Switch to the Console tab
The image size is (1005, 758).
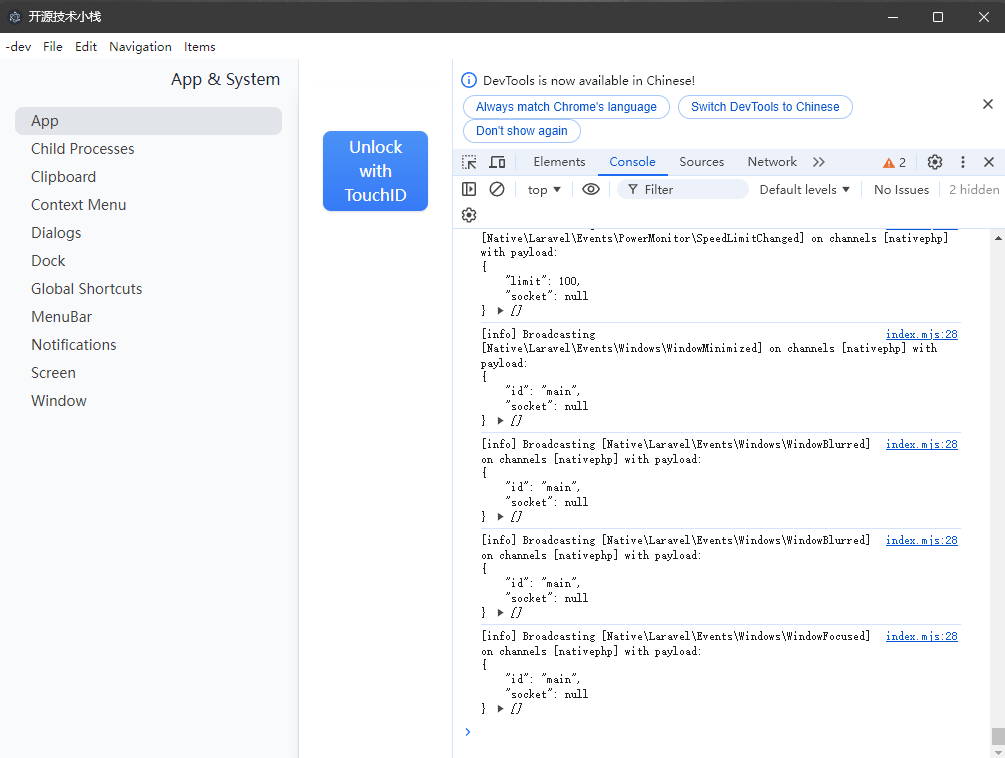point(632,162)
